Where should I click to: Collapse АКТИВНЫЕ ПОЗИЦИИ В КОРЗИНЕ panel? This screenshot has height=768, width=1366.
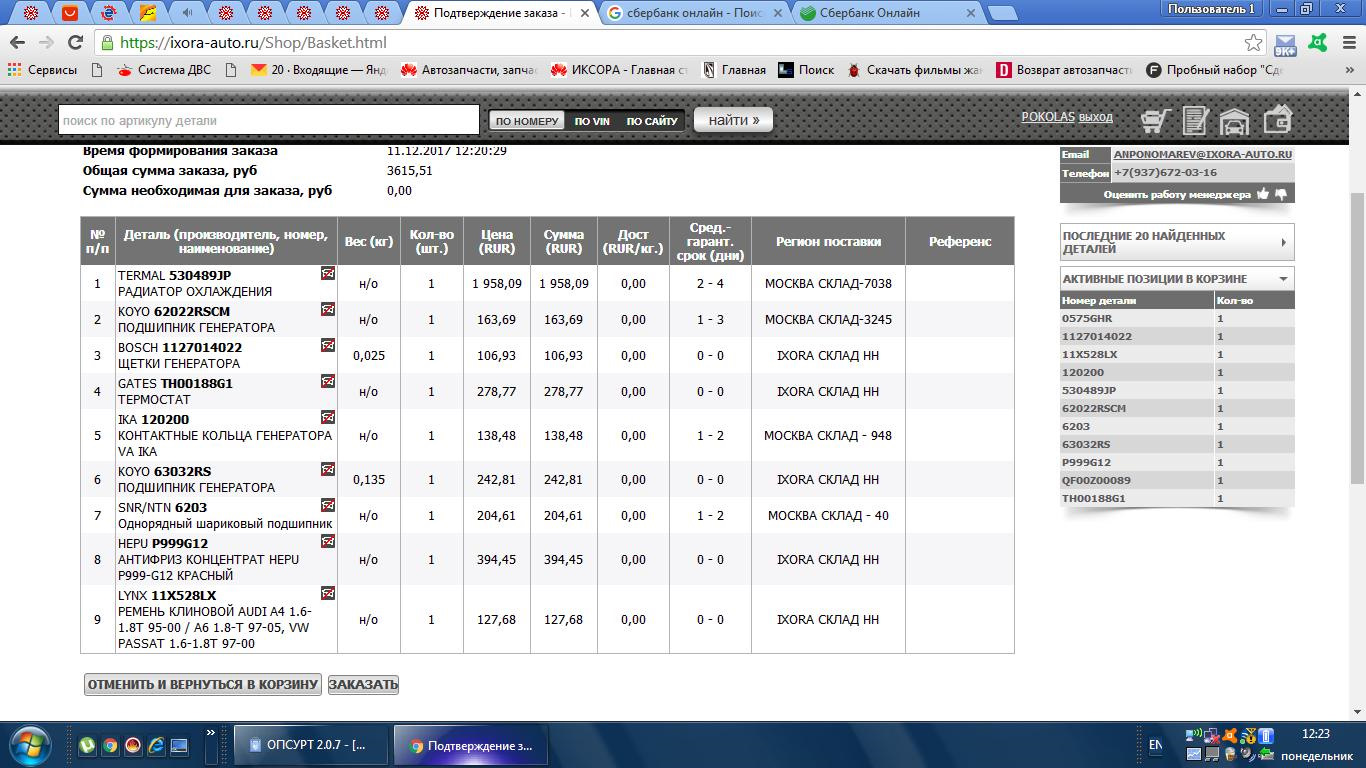point(1177,278)
